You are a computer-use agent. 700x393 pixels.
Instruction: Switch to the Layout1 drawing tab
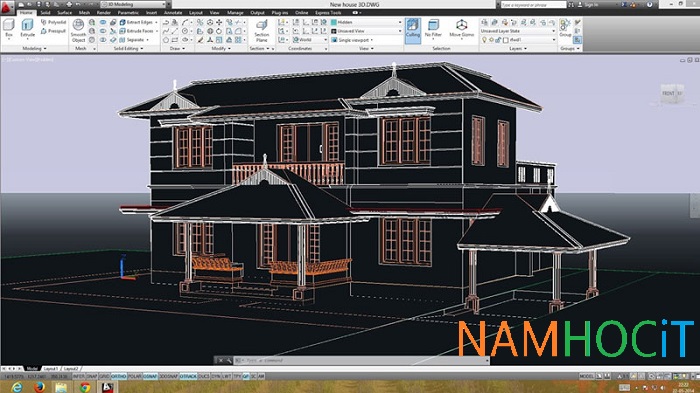point(50,369)
